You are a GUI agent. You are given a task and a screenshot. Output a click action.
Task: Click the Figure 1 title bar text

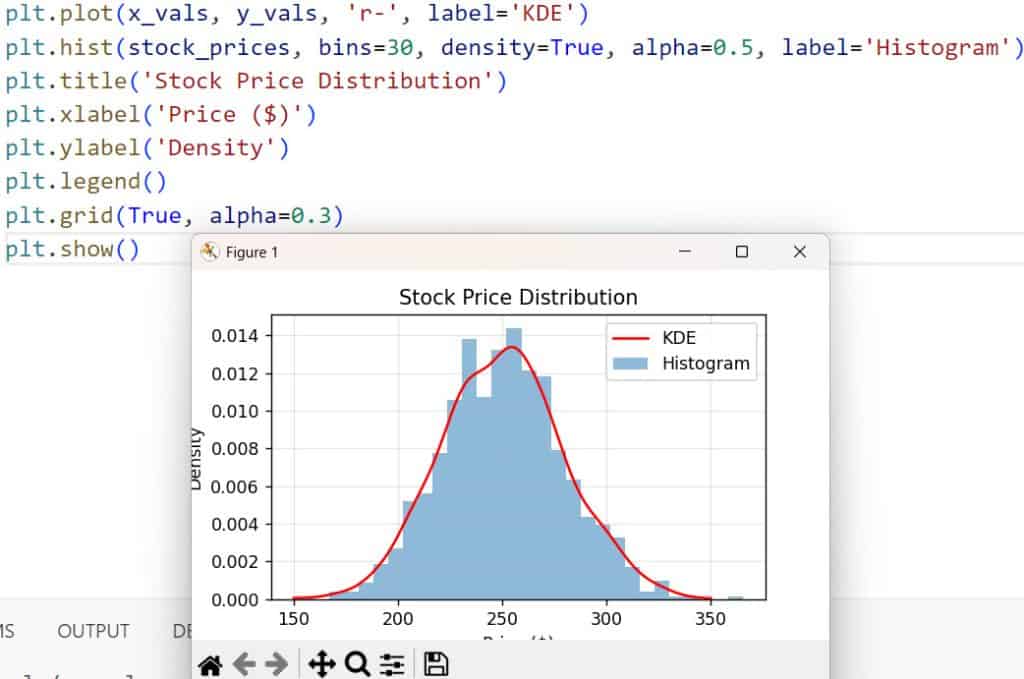[x=252, y=253]
